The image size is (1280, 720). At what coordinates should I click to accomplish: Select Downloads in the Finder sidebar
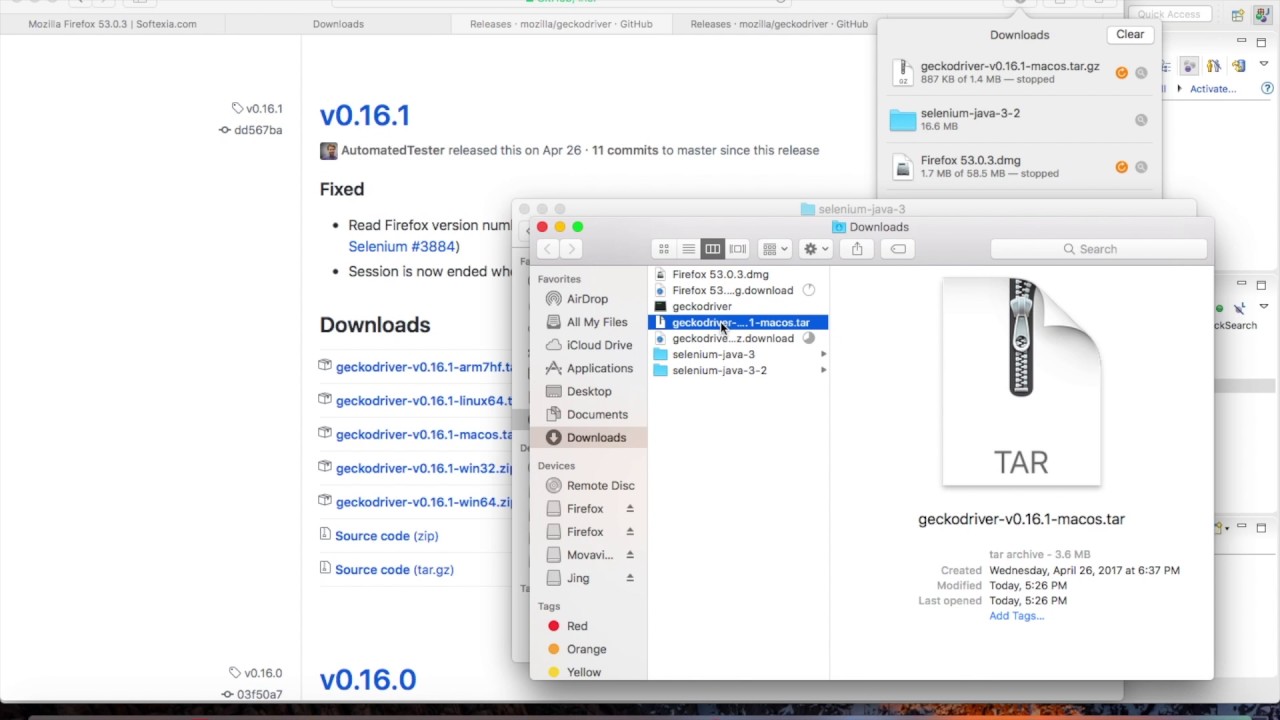tap(596, 437)
